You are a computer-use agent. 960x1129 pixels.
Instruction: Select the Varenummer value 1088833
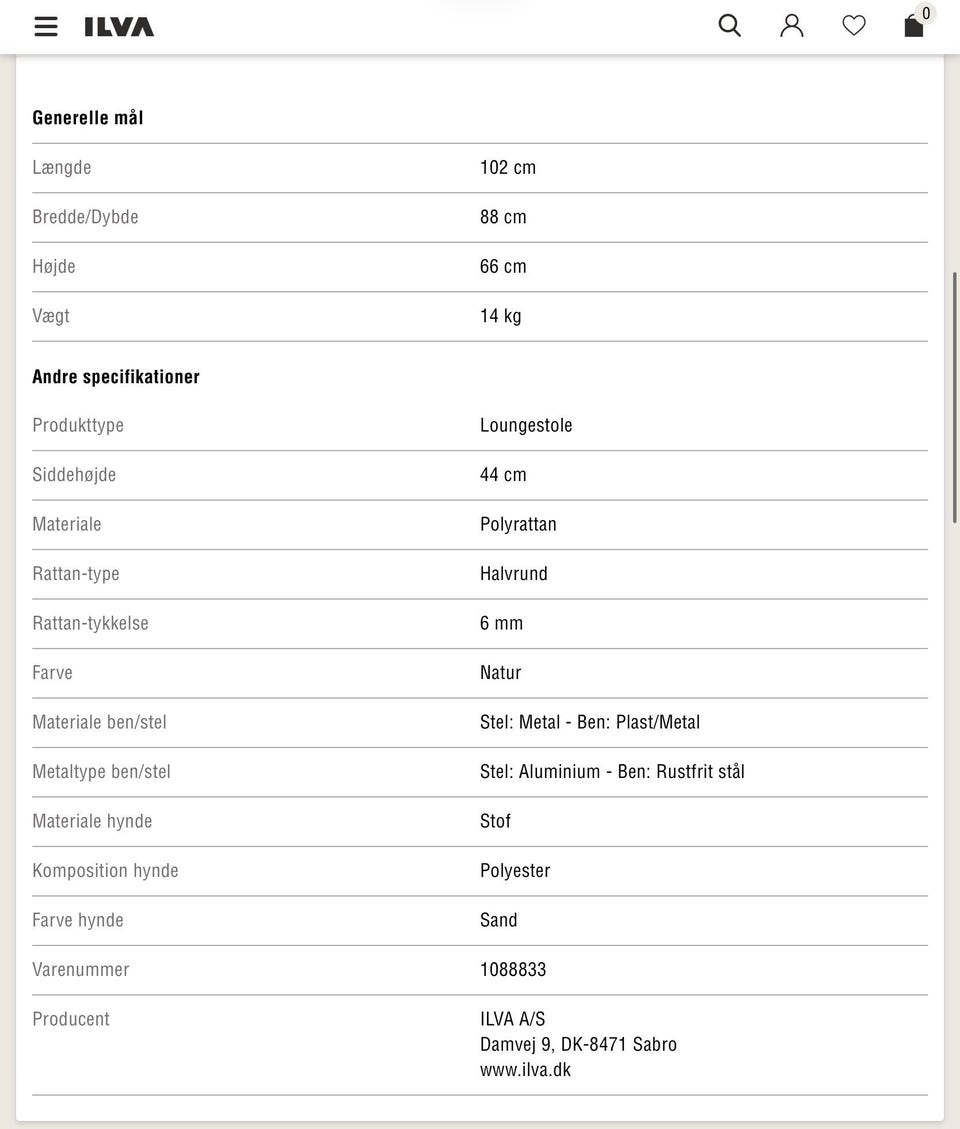point(513,970)
